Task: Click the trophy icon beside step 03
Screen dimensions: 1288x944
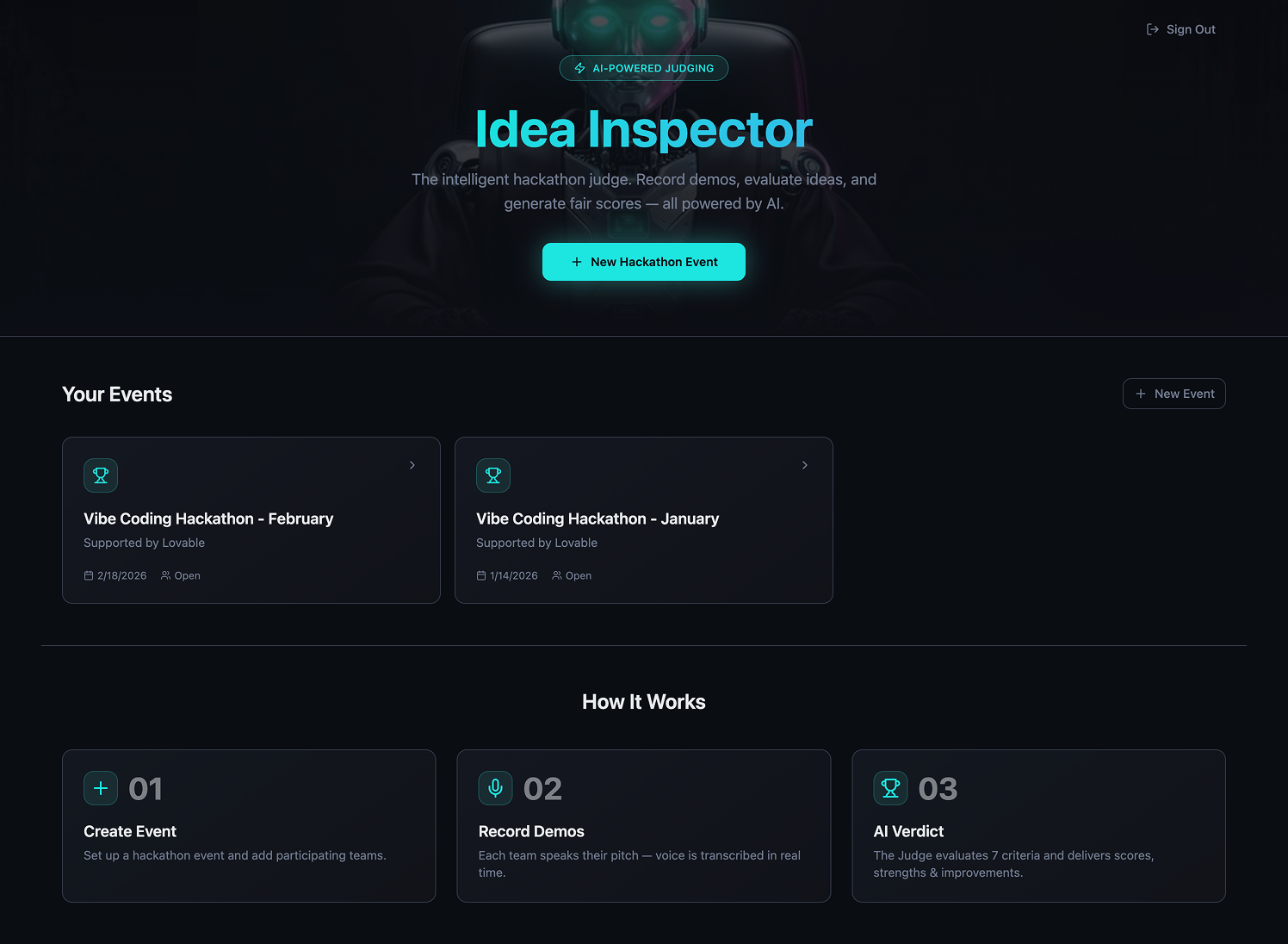Action: [890, 788]
